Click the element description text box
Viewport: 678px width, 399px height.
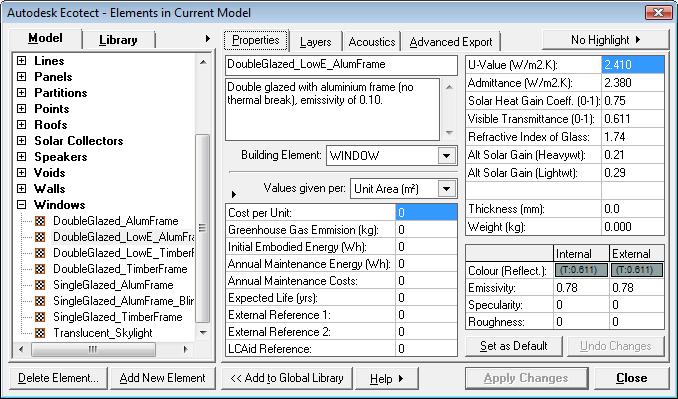pyautogui.click(x=333, y=109)
